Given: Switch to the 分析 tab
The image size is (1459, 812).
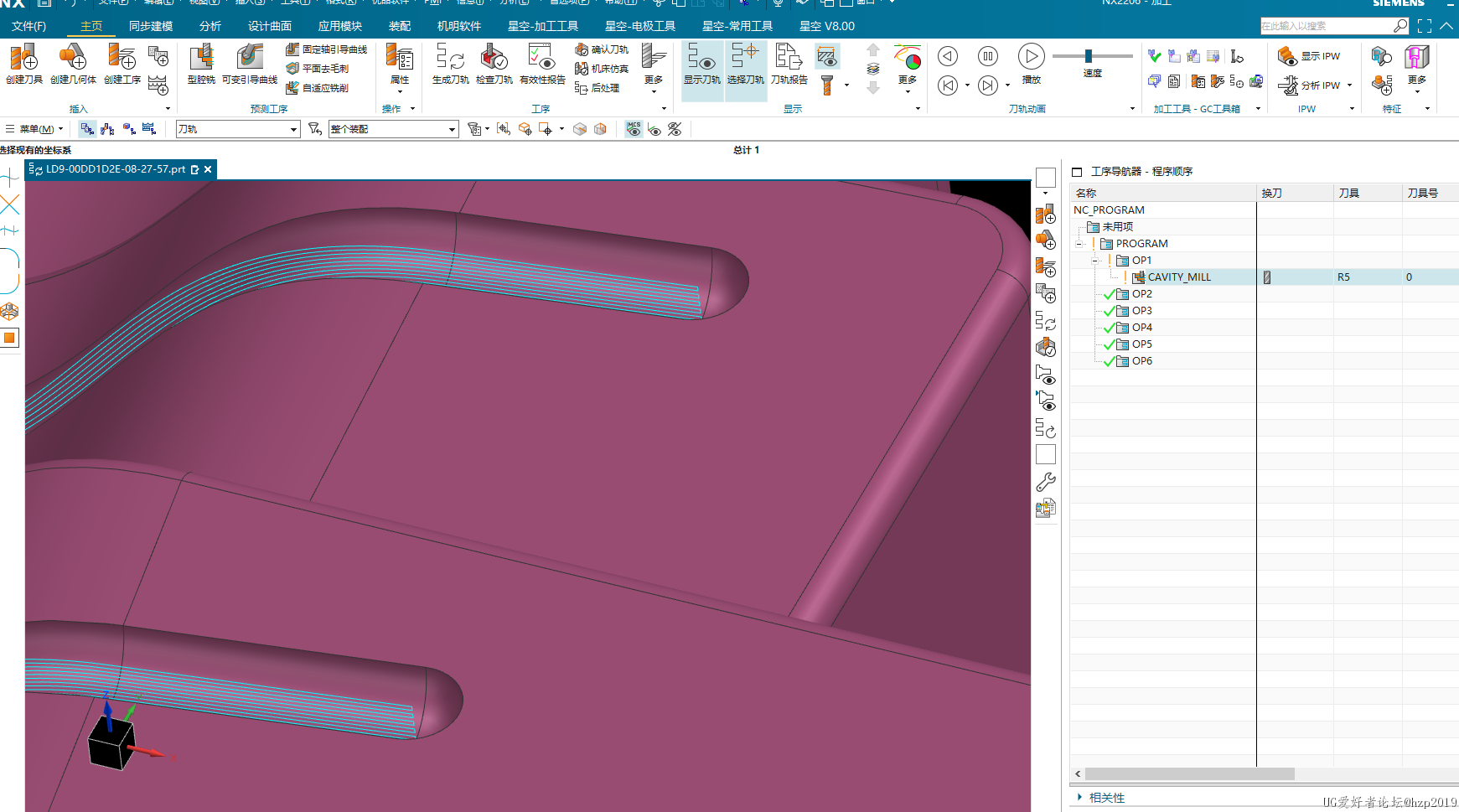Looking at the screenshot, I should (x=210, y=26).
